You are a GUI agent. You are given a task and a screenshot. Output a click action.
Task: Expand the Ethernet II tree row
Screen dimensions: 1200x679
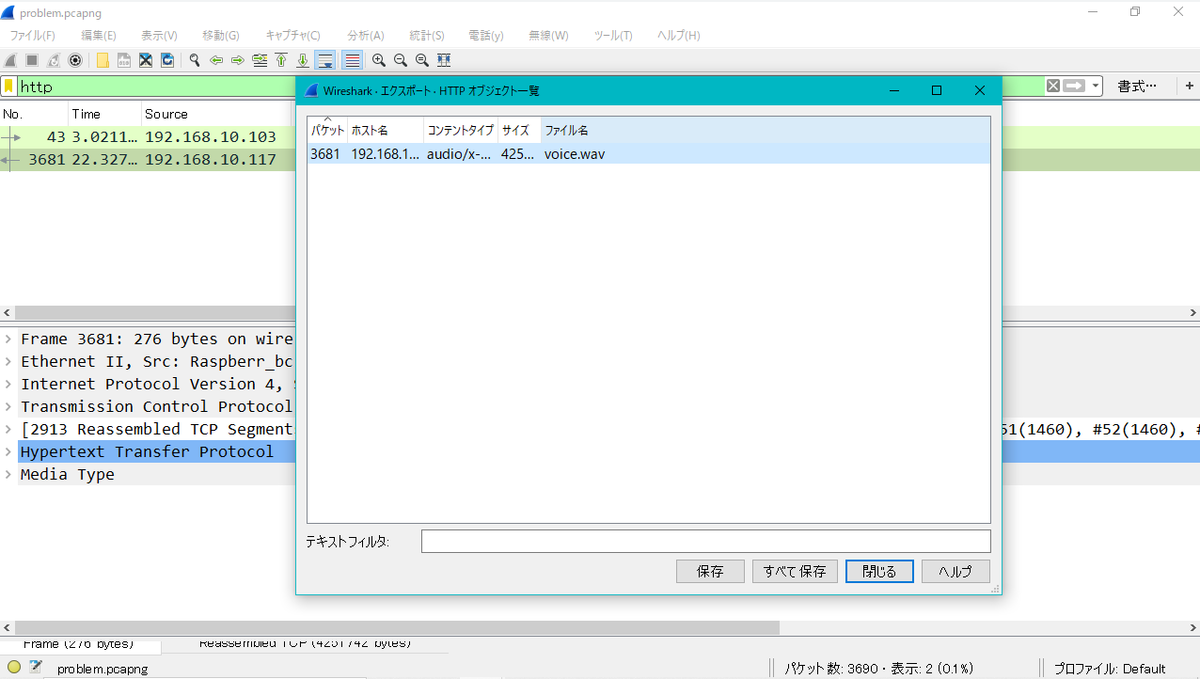click(8, 361)
